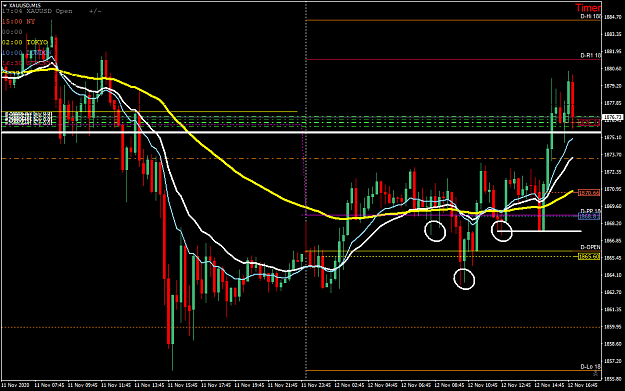Click 11 Nov 11:45 on the time axis
This screenshot has height=391, width=625.
point(116,385)
